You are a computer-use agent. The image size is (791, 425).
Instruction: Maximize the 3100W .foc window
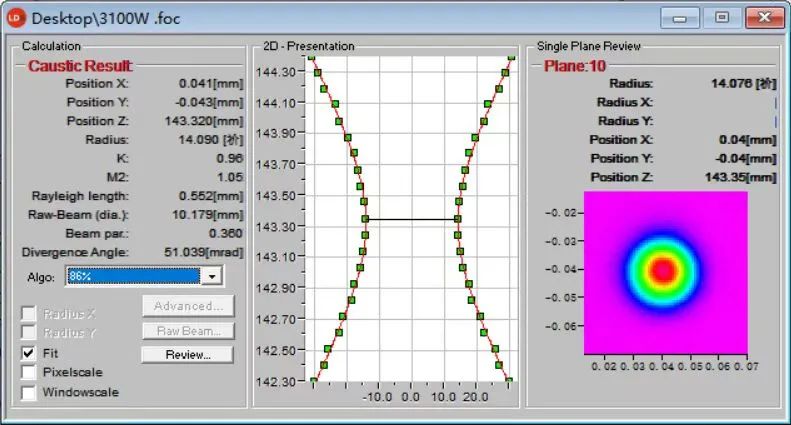pyautogui.click(x=721, y=17)
